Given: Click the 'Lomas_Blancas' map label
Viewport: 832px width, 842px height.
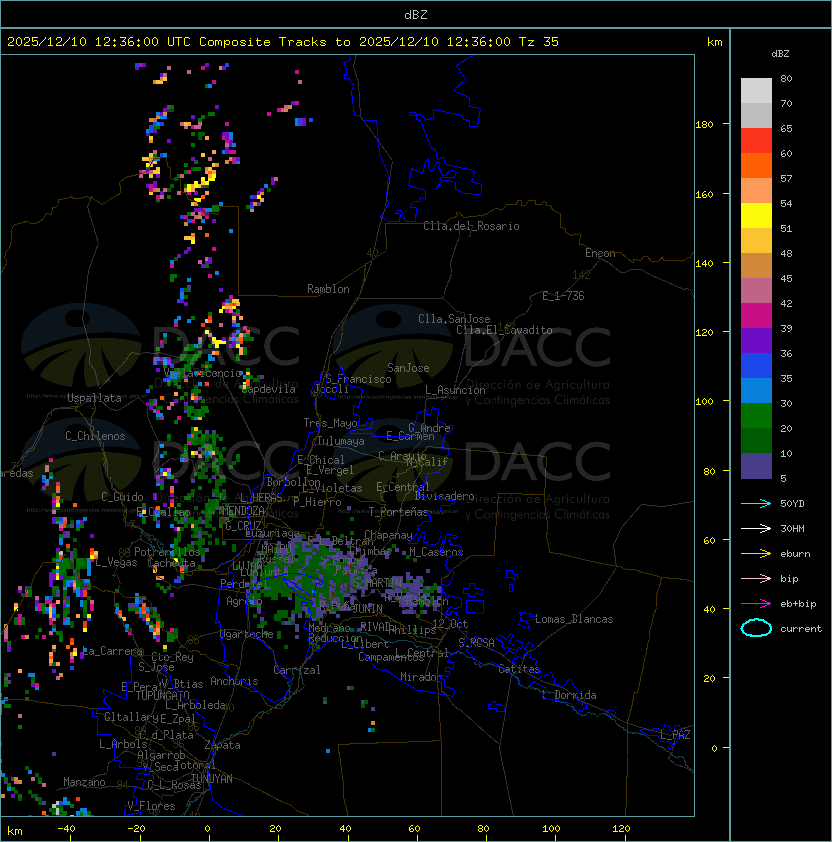Looking at the screenshot, I should pyautogui.click(x=574, y=619).
